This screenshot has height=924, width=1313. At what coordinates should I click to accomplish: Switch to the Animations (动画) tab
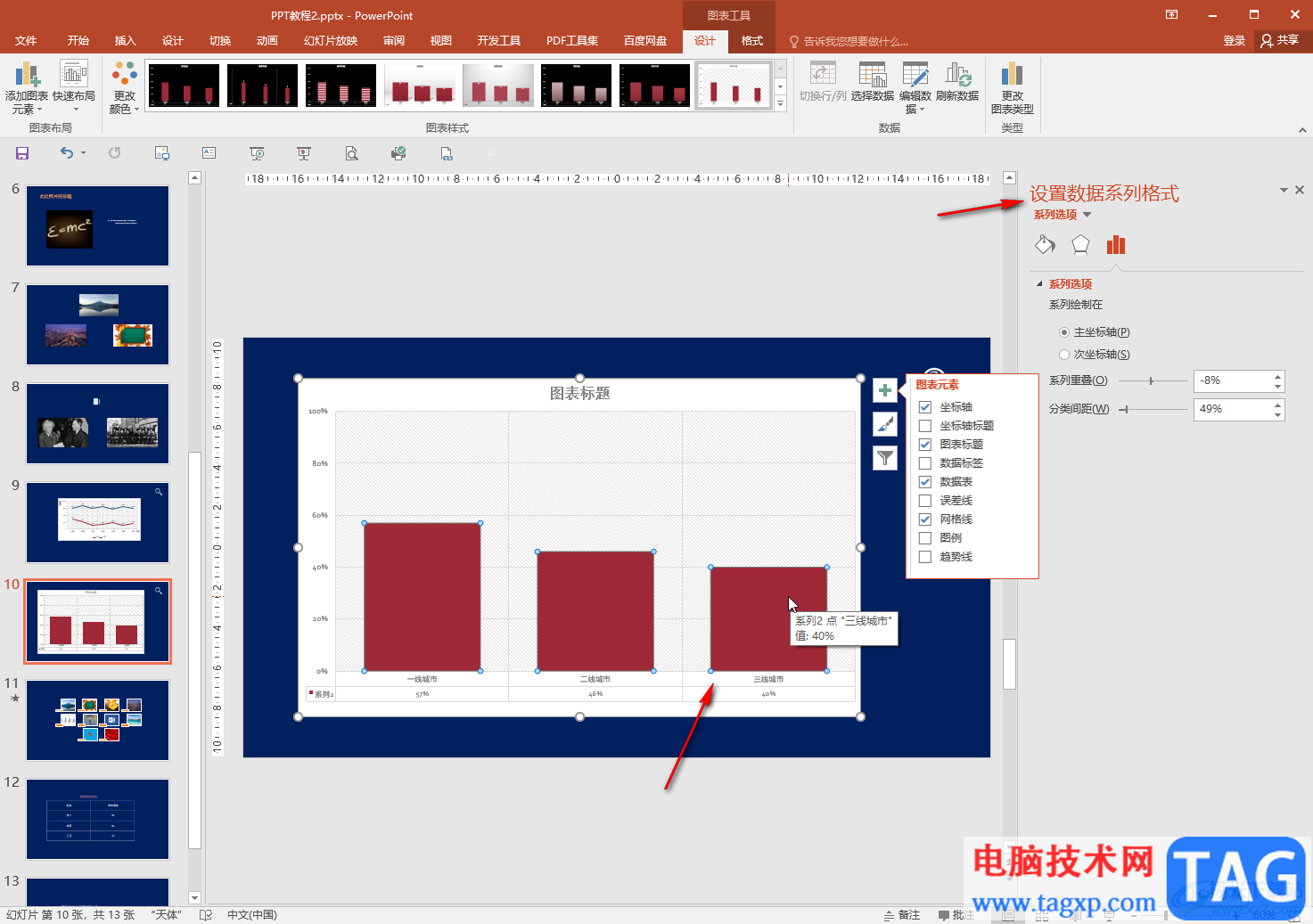[x=267, y=41]
